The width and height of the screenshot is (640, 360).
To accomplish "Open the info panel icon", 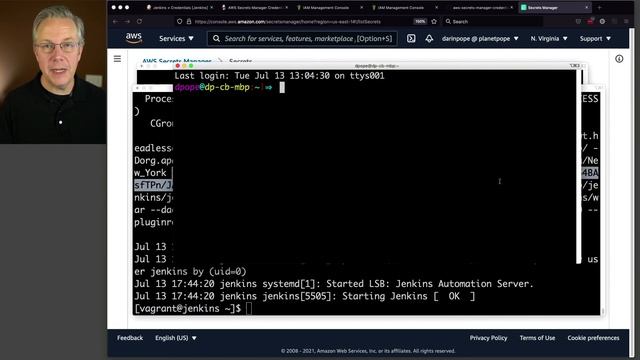I will click(x=619, y=59).
